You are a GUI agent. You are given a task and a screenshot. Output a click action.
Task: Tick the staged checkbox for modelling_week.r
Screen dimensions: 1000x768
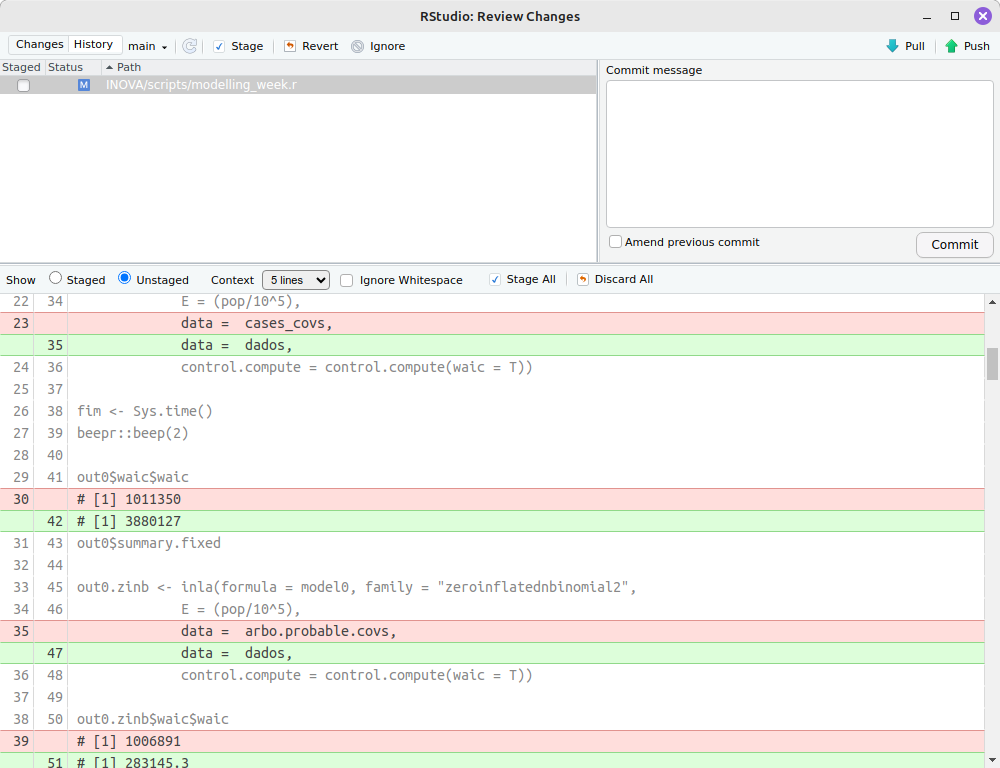pos(23,86)
